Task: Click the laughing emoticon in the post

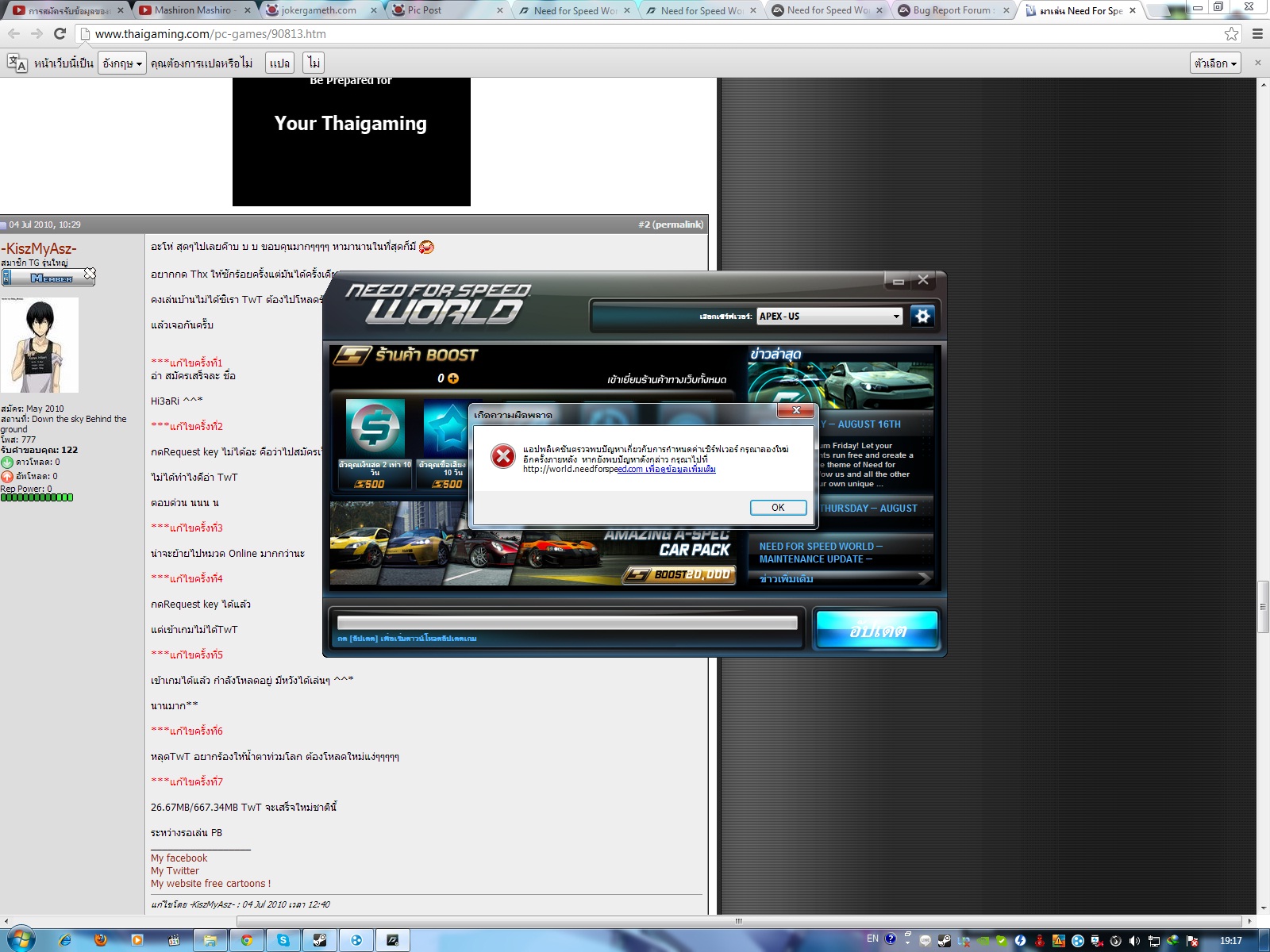Action: point(426,247)
